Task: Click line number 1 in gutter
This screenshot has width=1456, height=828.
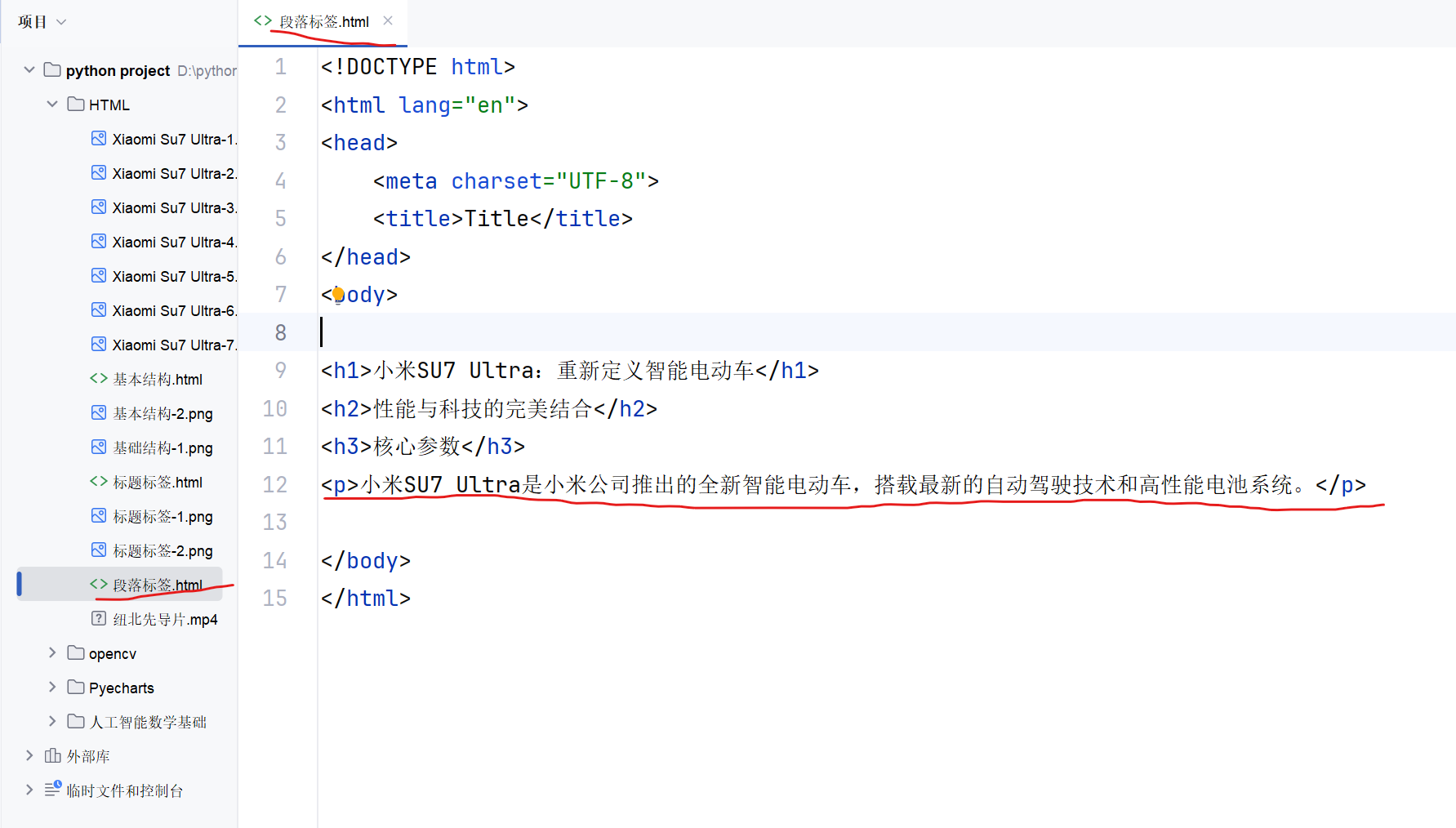Action: [x=280, y=66]
